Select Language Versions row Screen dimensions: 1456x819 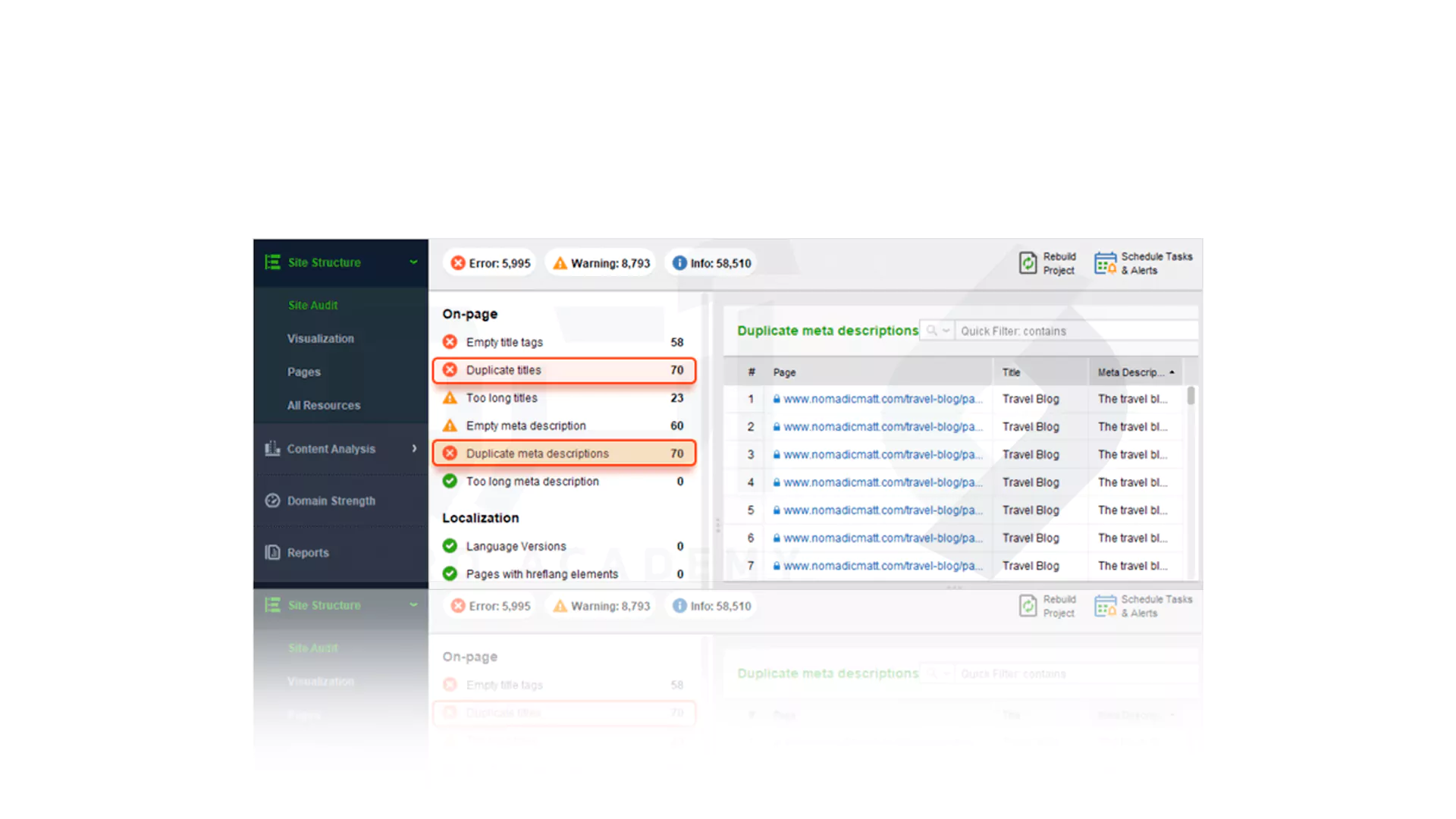(x=563, y=546)
